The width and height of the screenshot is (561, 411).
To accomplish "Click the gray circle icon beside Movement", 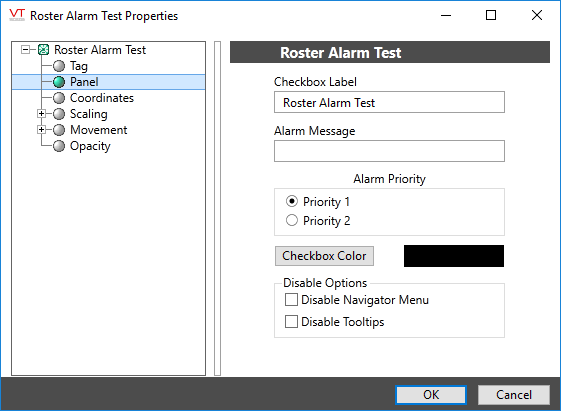I will [59, 130].
